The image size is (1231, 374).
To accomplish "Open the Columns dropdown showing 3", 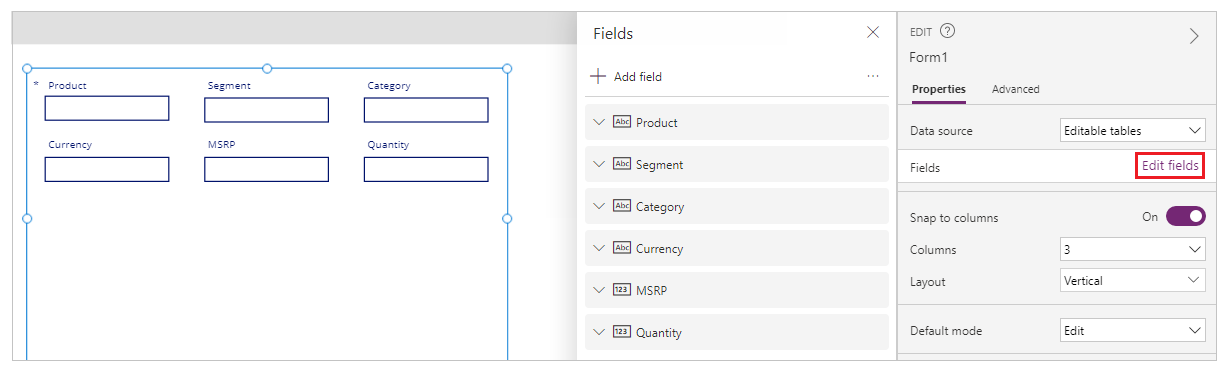I will pos(1132,249).
